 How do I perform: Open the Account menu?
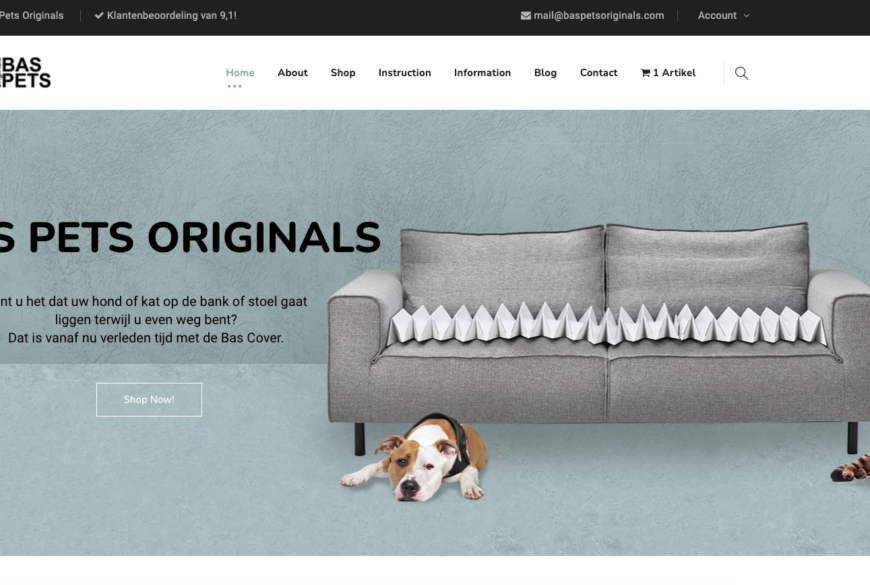tap(717, 16)
